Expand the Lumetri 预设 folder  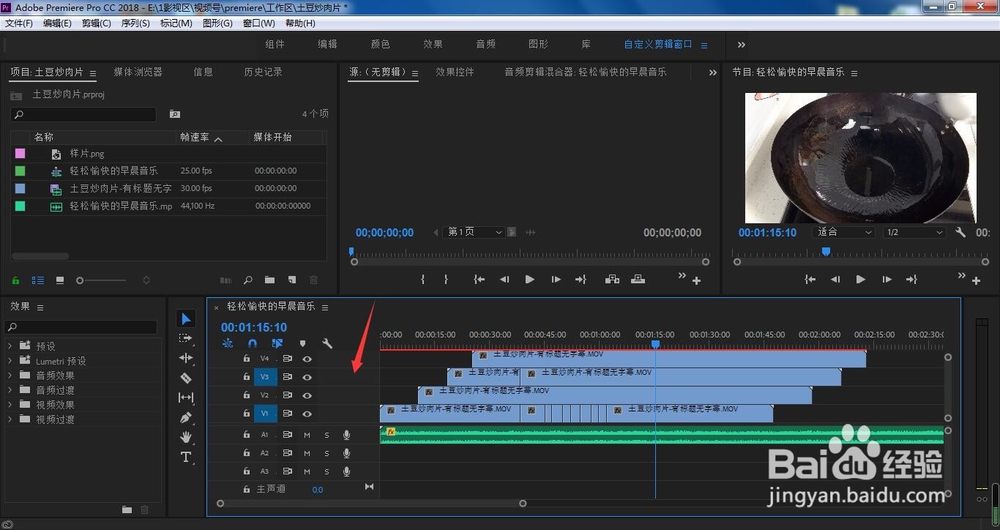10,360
